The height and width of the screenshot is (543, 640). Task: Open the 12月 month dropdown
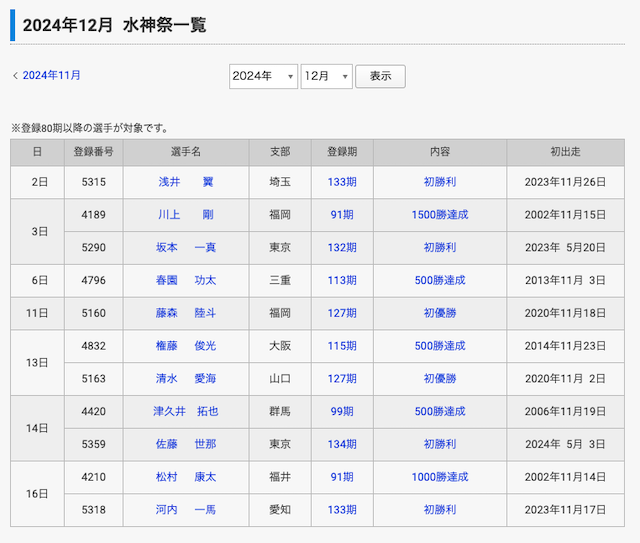coord(327,76)
